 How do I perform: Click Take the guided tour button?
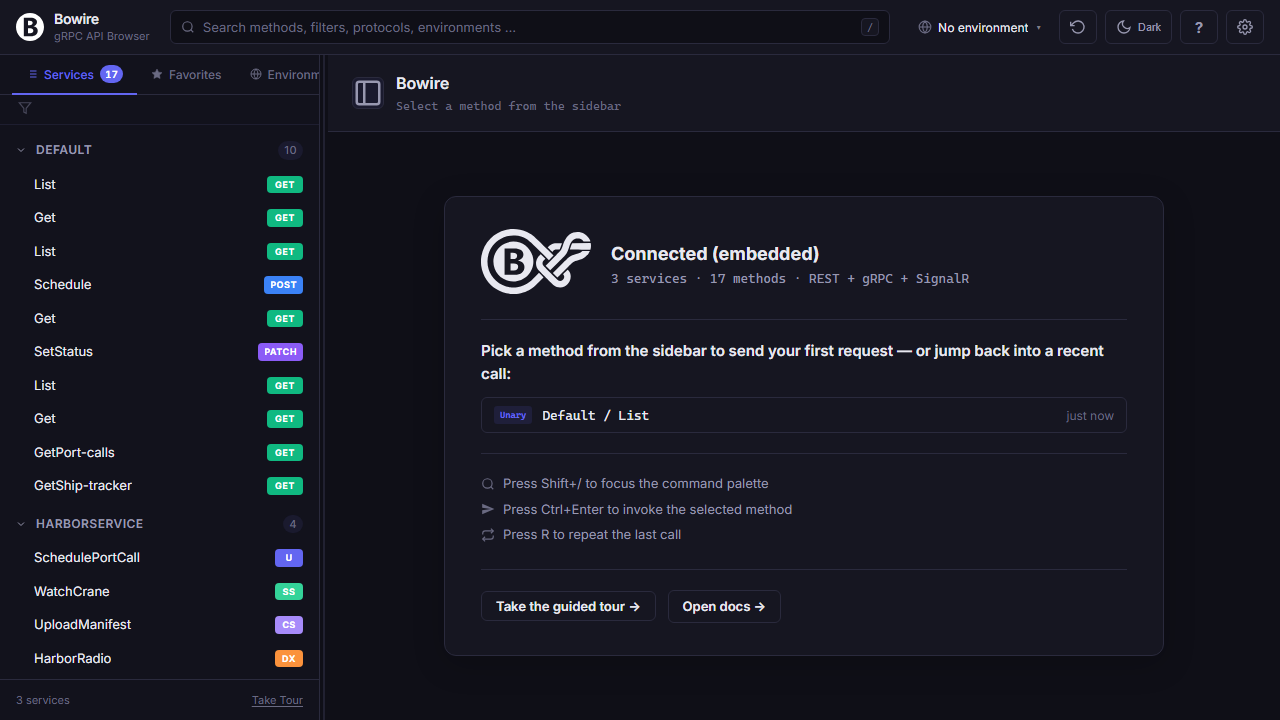tap(568, 606)
